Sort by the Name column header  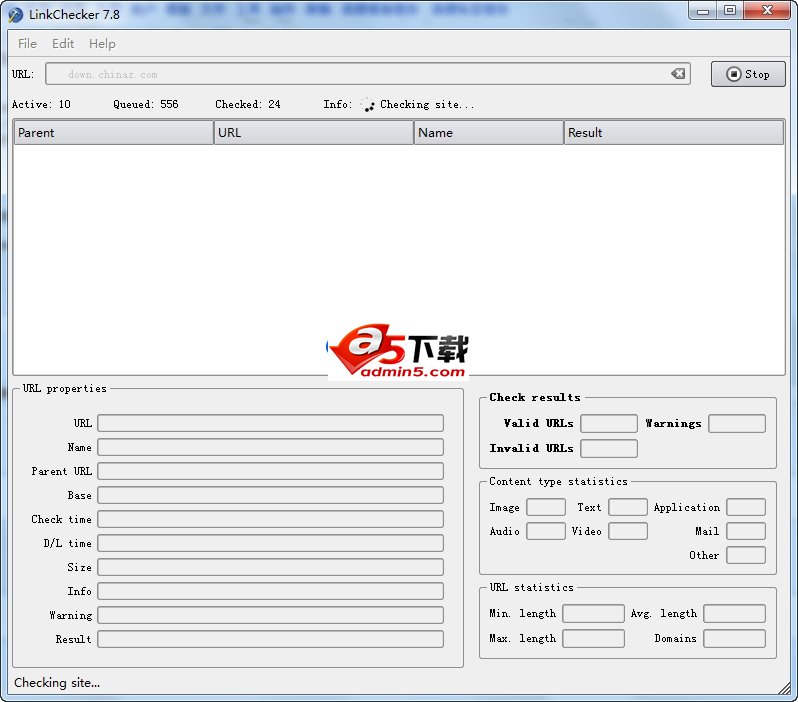coord(489,132)
